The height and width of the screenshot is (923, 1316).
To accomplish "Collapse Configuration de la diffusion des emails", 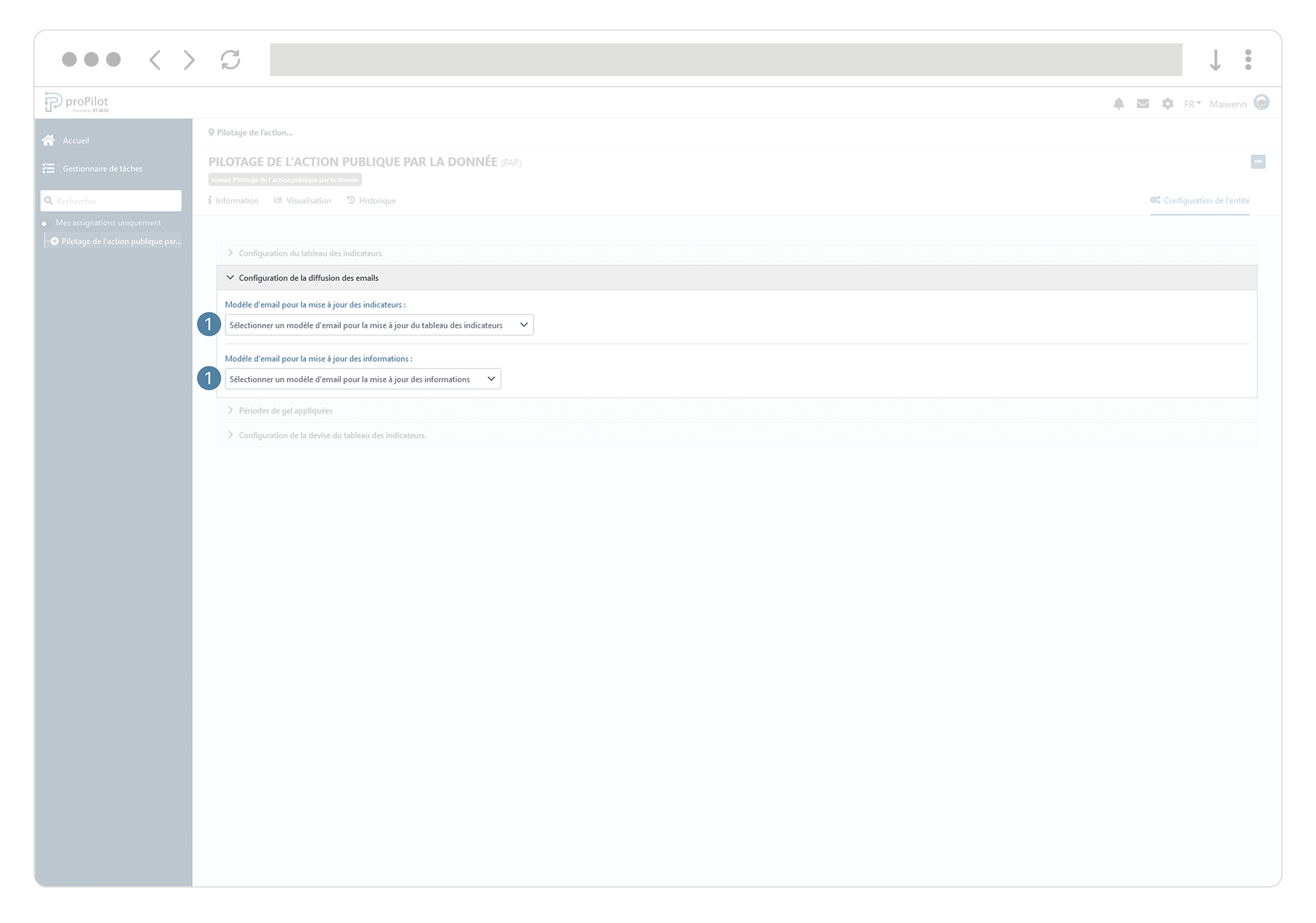I will [309, 277].
